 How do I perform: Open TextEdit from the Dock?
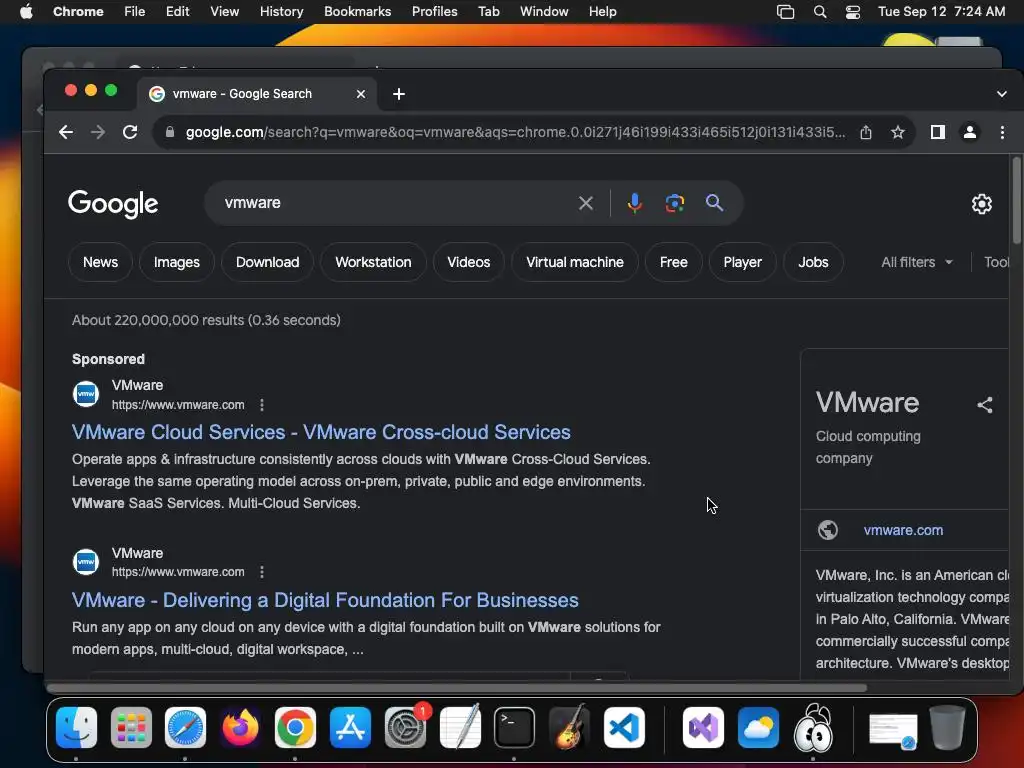pos(460,728)
